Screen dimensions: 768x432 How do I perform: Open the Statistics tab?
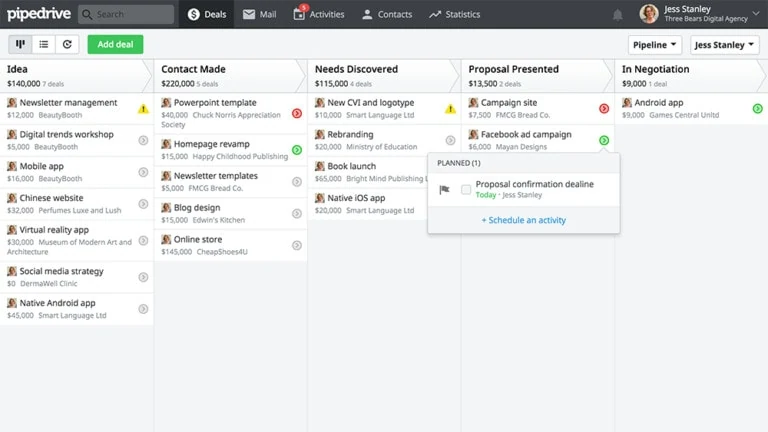tap(455, 14)
